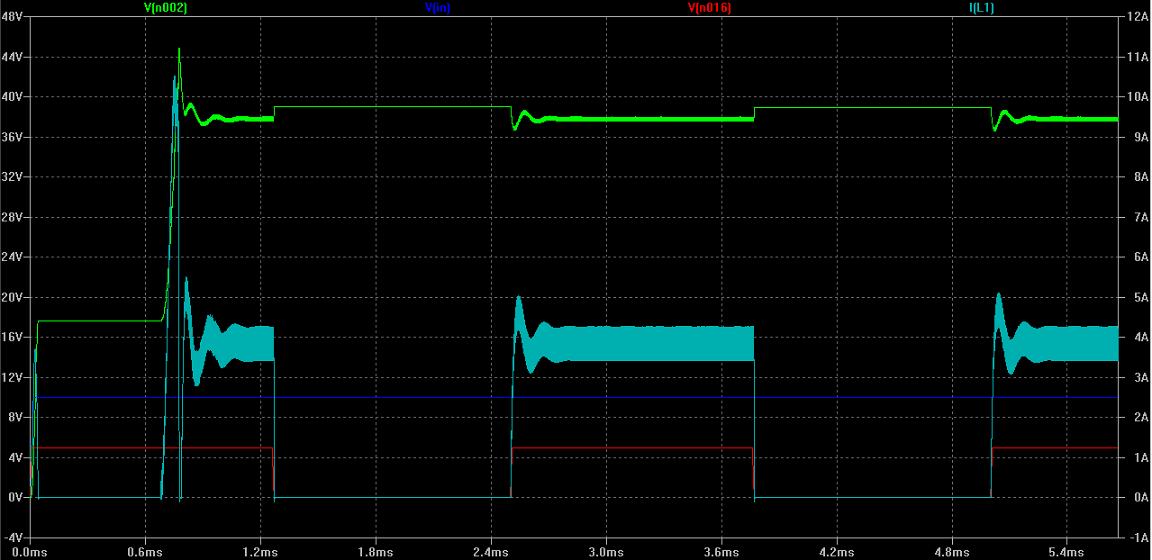The width and height of the screenshot is (1152, 560).
Task: Select the cyan I(L1) trace label
Action: click(x=981, y=7)
